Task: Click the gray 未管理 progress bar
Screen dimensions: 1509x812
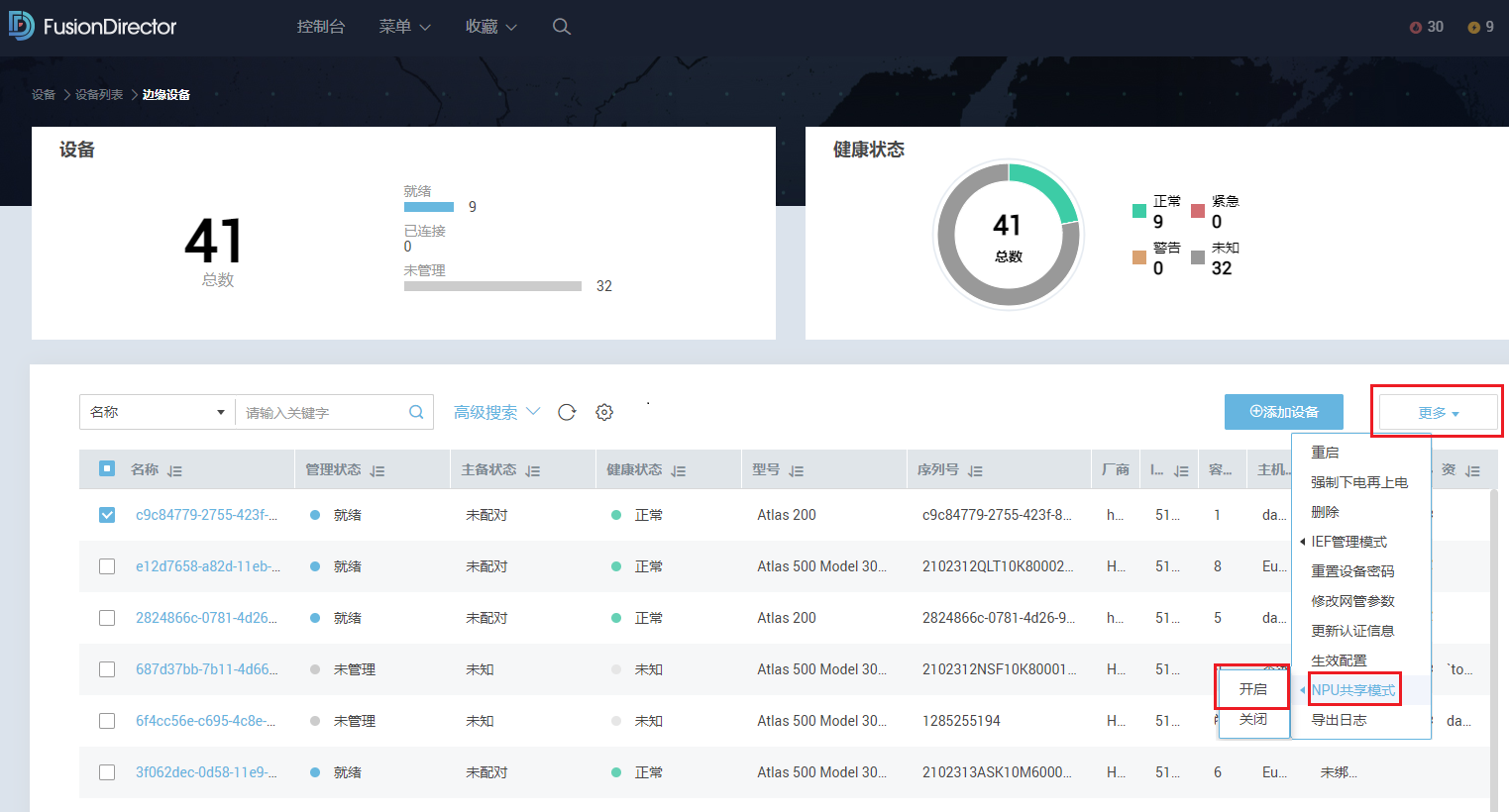Action: [x=492, y=286]
